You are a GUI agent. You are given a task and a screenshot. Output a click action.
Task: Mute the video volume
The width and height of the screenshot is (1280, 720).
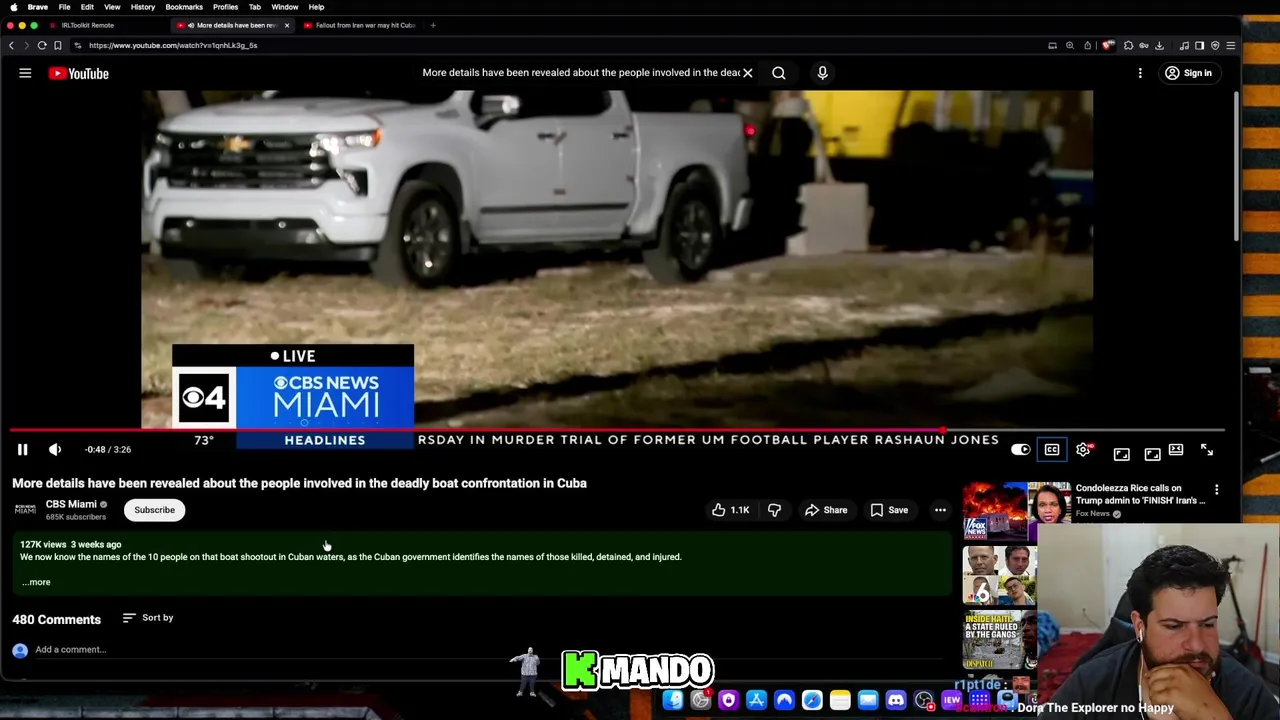(x=55, y=450)
